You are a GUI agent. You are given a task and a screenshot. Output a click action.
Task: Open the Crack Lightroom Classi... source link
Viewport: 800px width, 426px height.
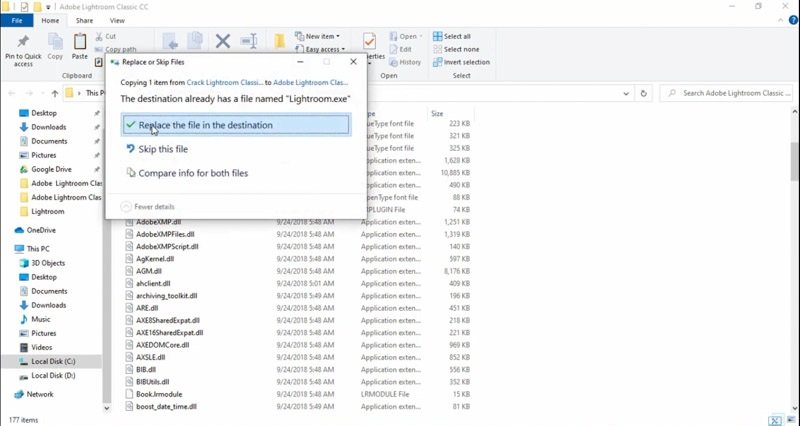click(x=225, y=82)
